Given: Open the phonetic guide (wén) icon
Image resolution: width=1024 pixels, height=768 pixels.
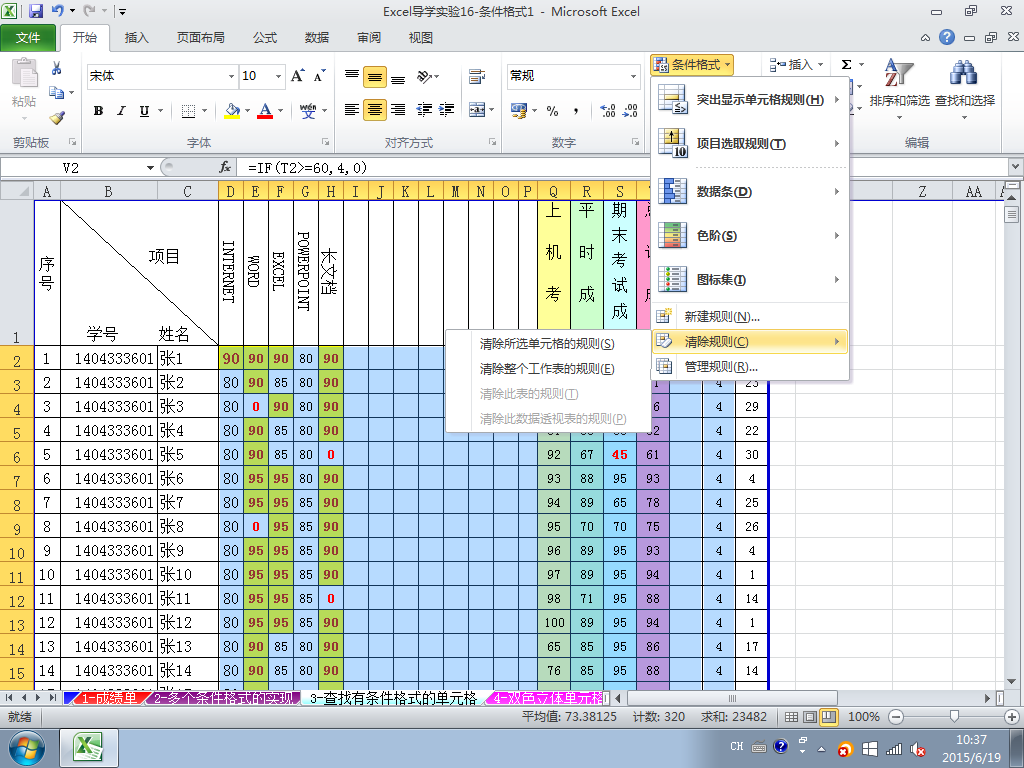Looking at the screenshot, I should (x=308, y=111).
